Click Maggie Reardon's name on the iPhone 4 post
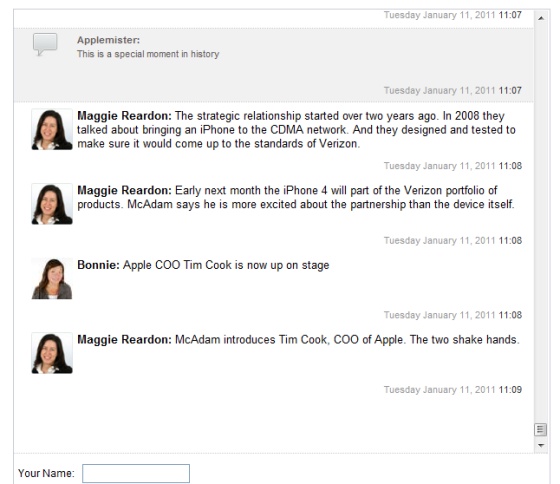 point(124,190)
